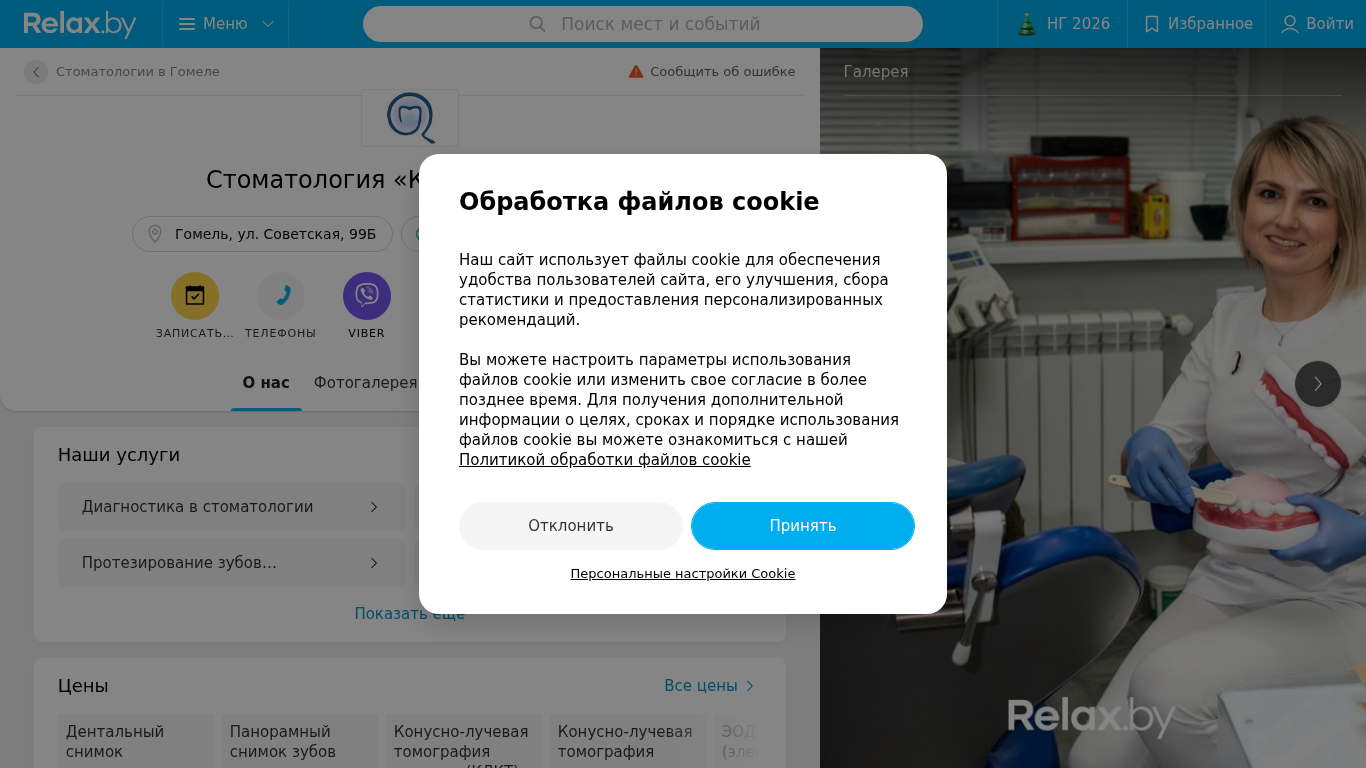This screenshot has width=1366, height=768.
Task: Open the НГ 2026 Christmas tree item
Action: [x=1063, y=24]
